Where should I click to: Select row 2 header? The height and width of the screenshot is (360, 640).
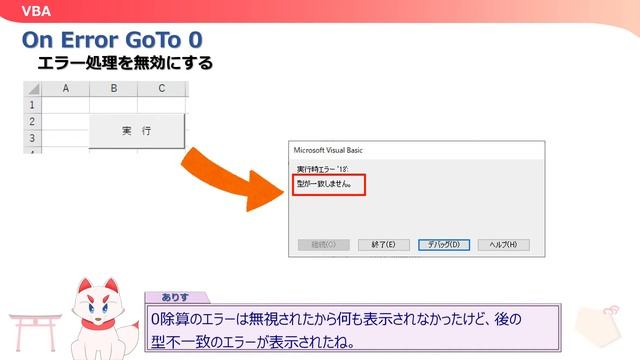(x=32, y=122)
